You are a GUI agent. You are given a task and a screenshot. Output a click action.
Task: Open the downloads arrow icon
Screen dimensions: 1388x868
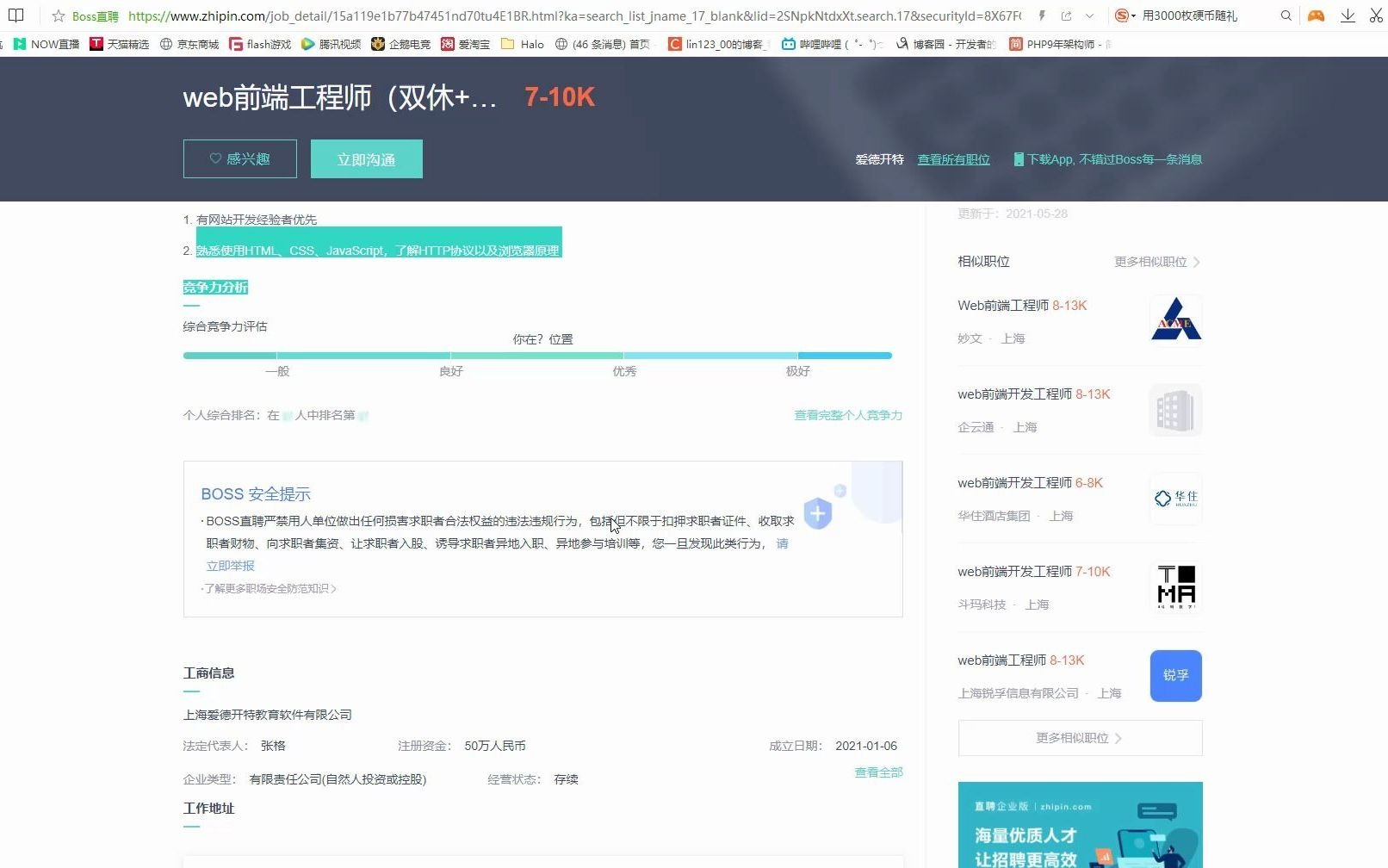1348,15
